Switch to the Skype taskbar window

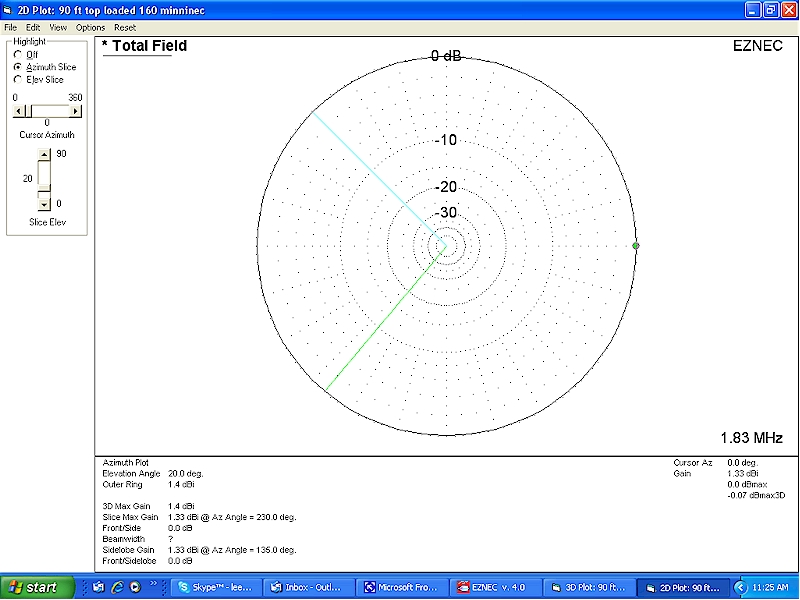(x=219, y=587)
